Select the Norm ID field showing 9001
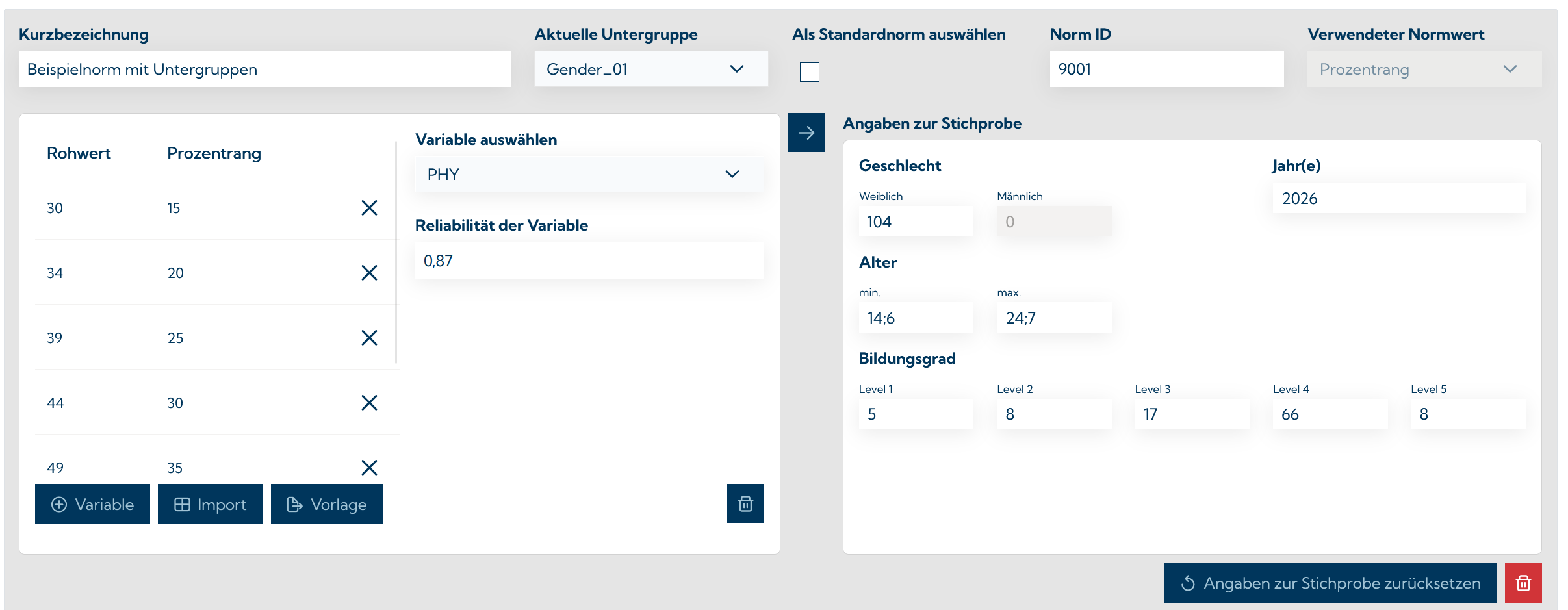The width and height of the screenshot is (1568, 610). (1166, 68)
